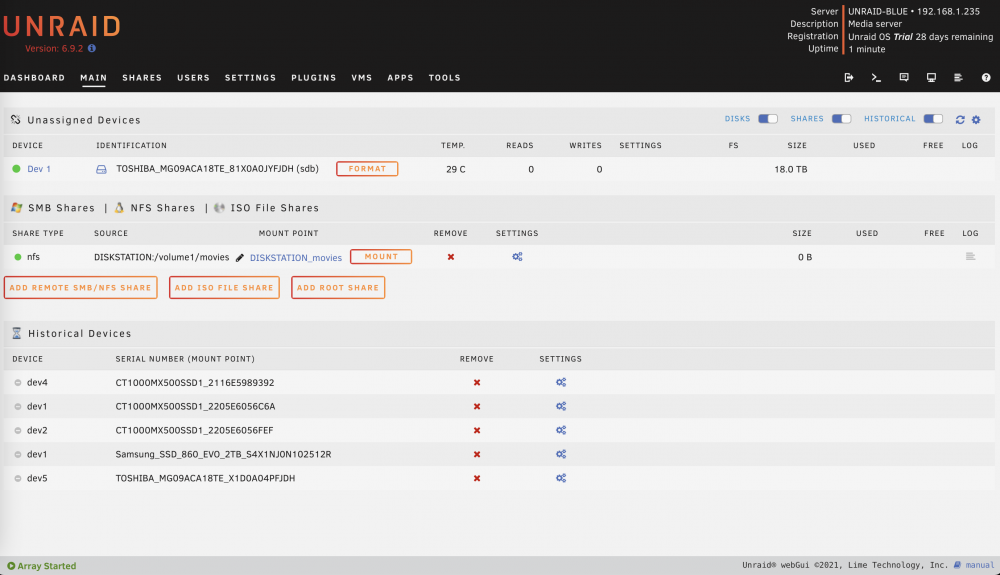Open the VMS tab
The width and height of the screenshot is (1000, 575).
[362, 78]
